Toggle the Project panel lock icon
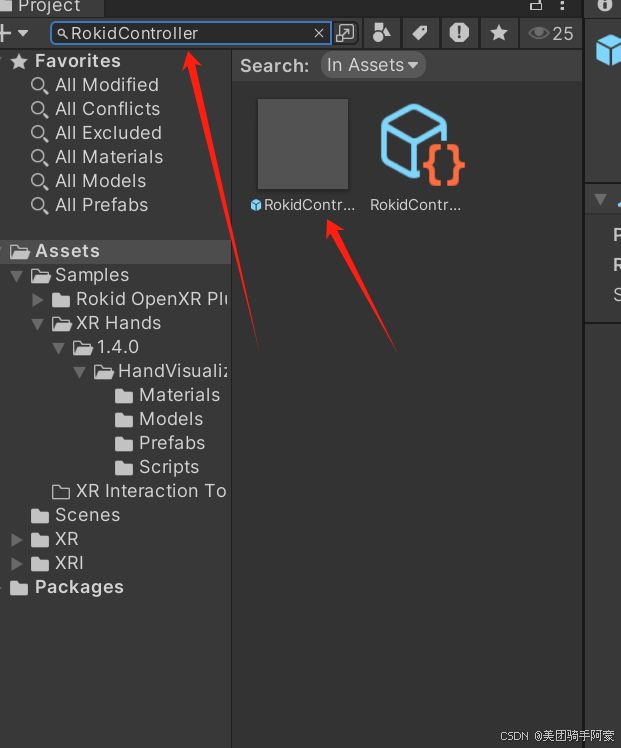Viewport: 621px width, 748px height. [x=536, y=5]
